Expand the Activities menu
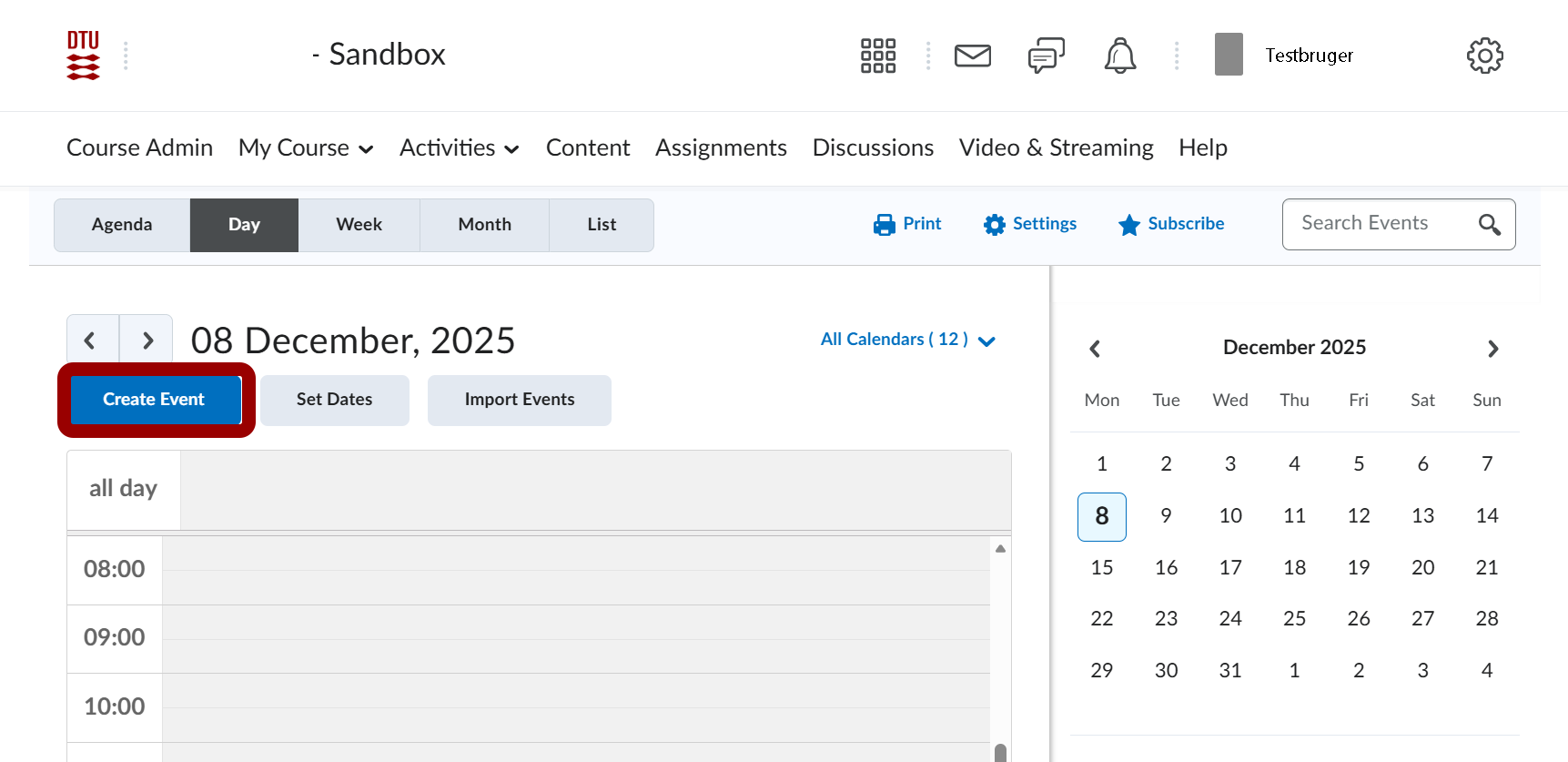1568x762 pixels. click(459, 148)
